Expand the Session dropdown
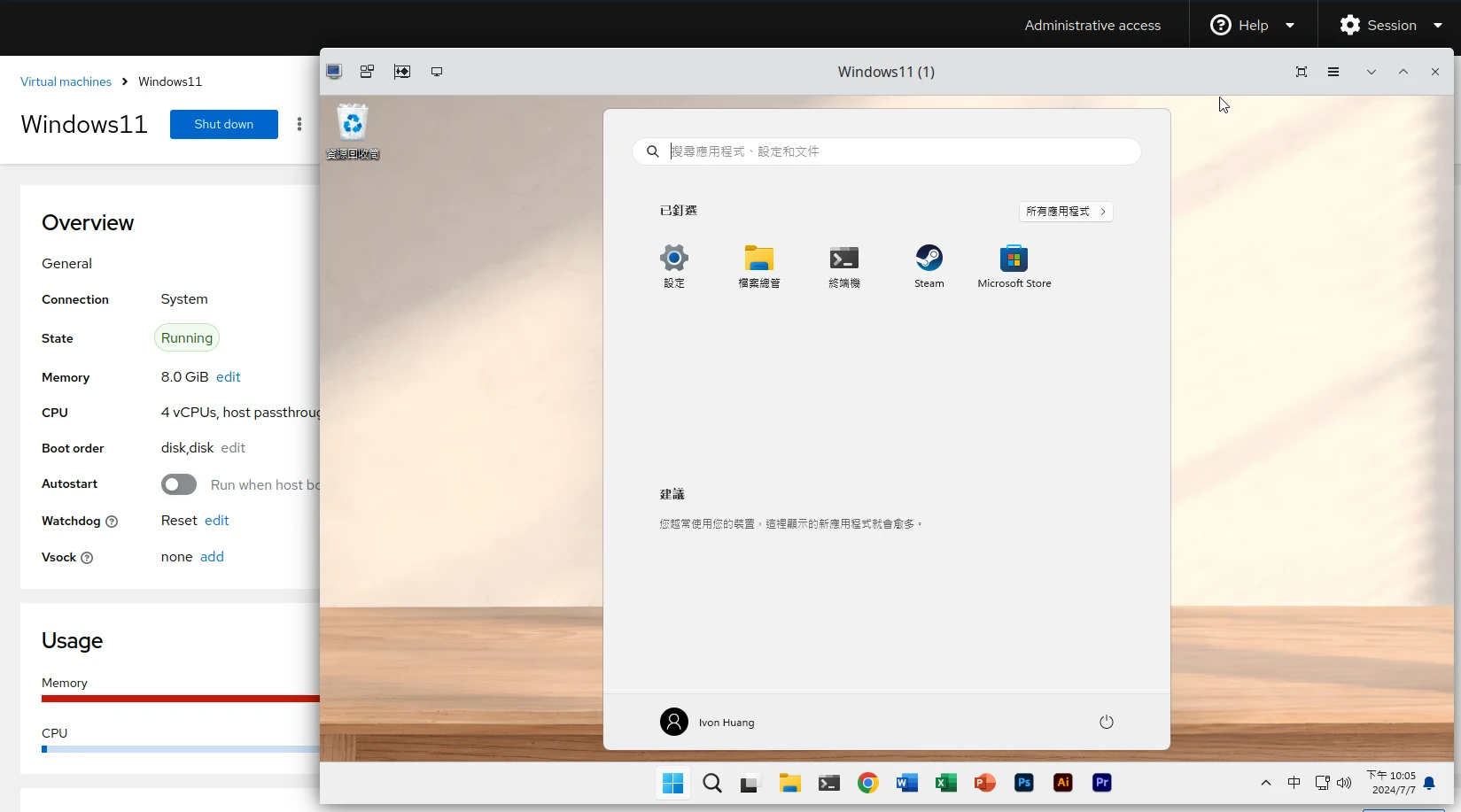The image size is (1461, 812). point(1391,25)
